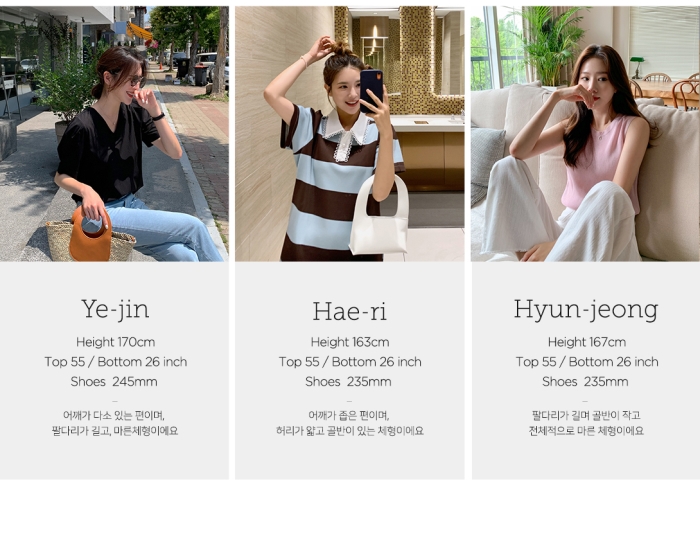700x536 pixels.
Task: Select the Height 163cm text
Action: click(350, 342)
